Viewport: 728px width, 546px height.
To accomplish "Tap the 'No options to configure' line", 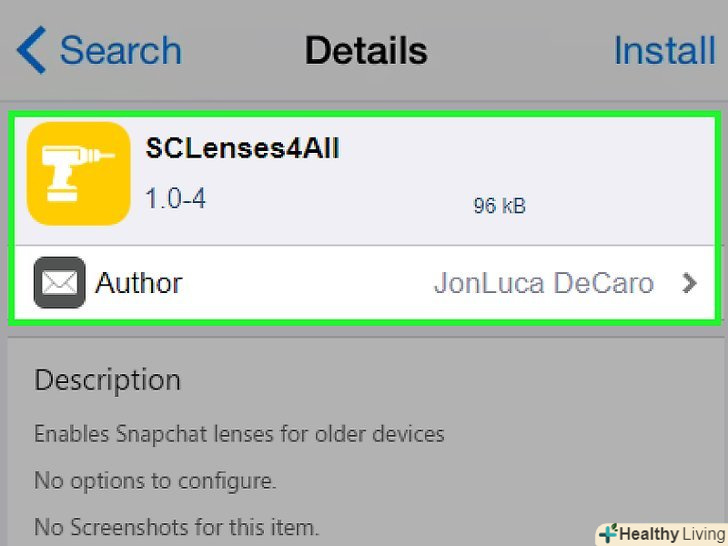I will click(x=154, y=480).
